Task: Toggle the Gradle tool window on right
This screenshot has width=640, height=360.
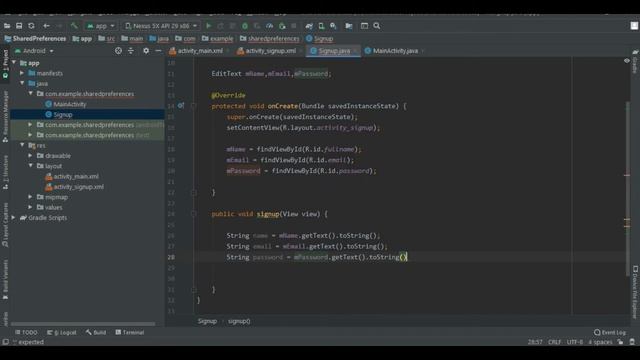Action: pos(635,62)
